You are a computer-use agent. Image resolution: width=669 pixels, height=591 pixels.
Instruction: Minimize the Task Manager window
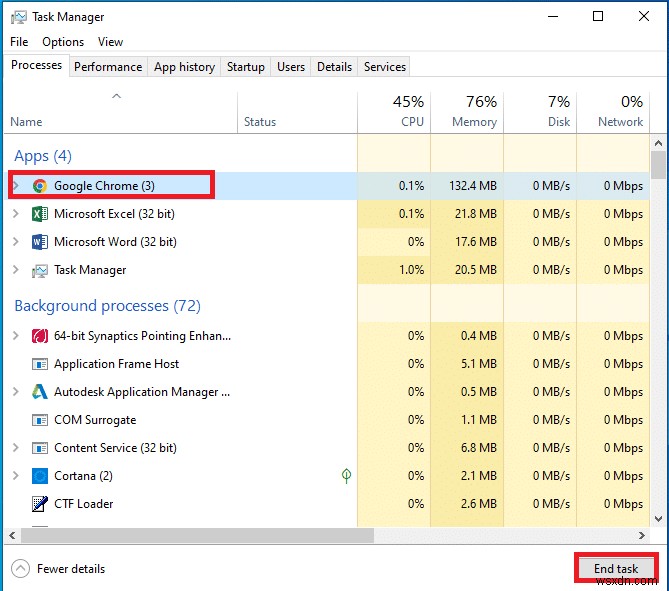tap(553, 17)
